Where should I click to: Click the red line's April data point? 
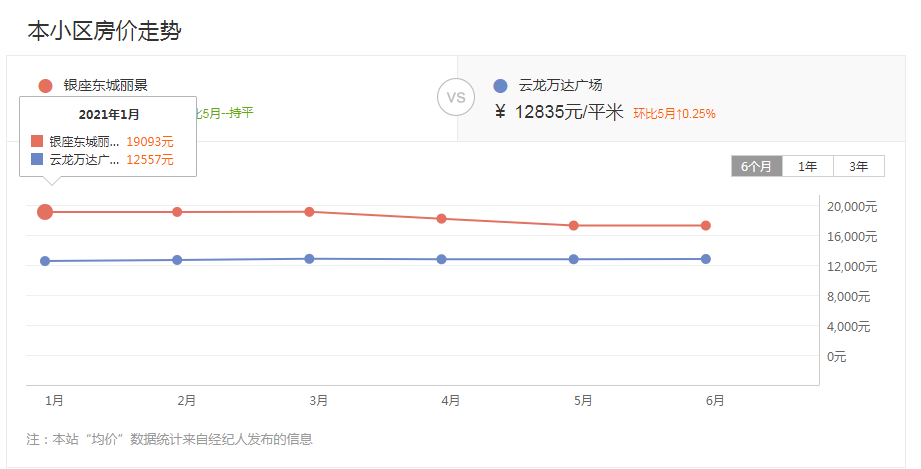point(441,219)
